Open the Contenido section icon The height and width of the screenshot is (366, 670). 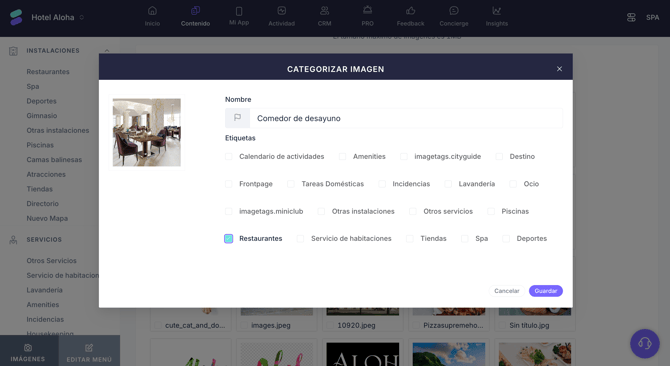(x=195, y=11)
